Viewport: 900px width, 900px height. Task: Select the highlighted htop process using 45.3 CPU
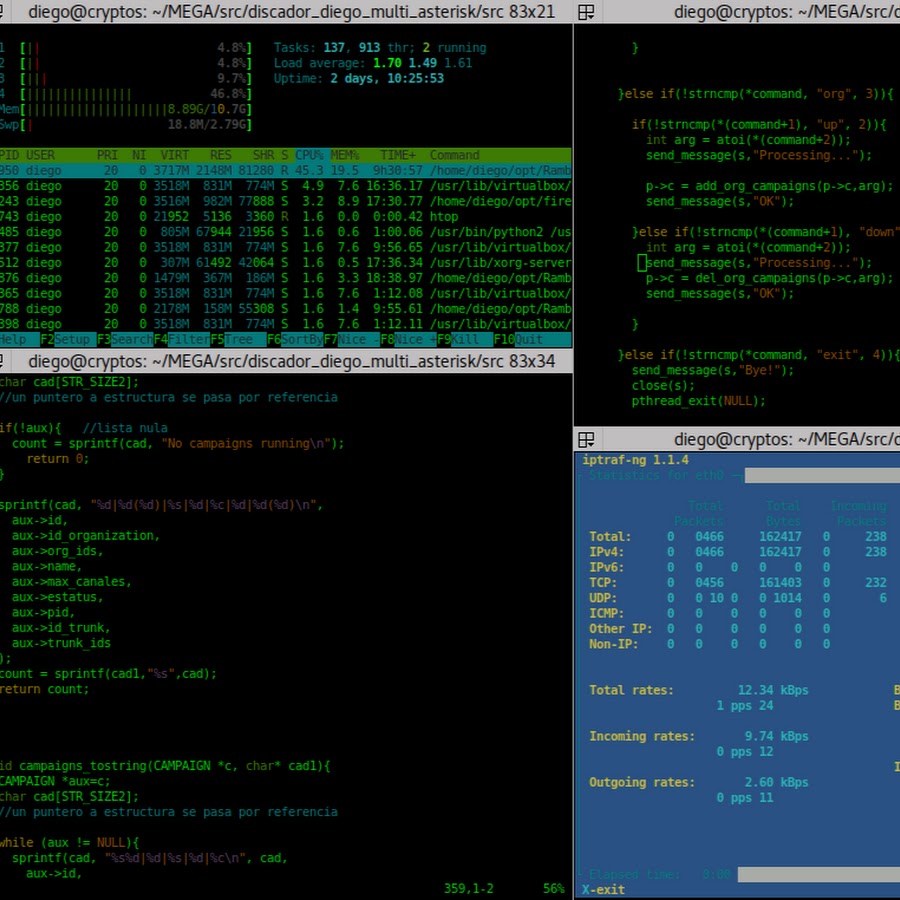tap(285, 170)
